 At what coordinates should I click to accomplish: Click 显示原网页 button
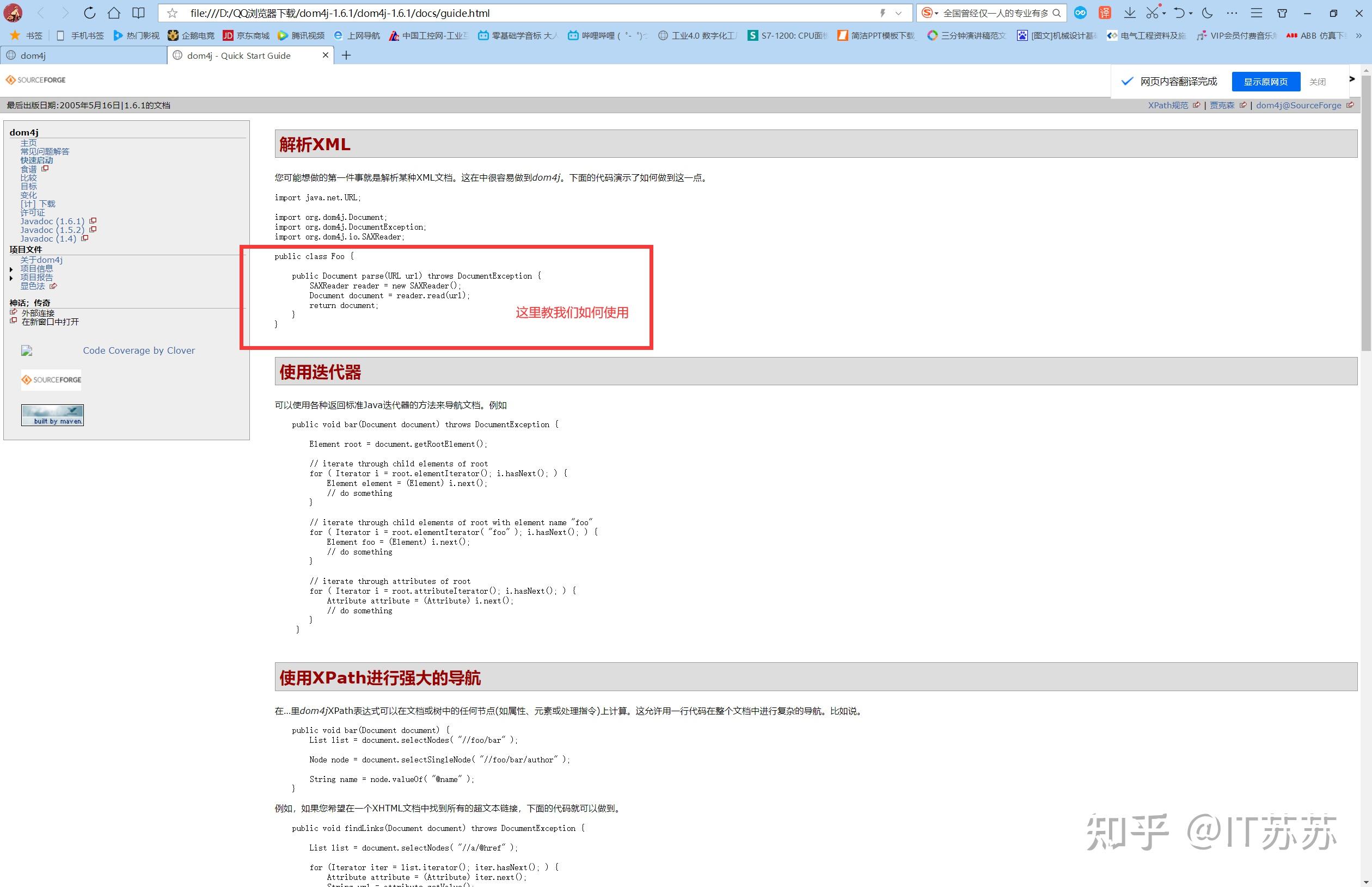pos(1265,82)
